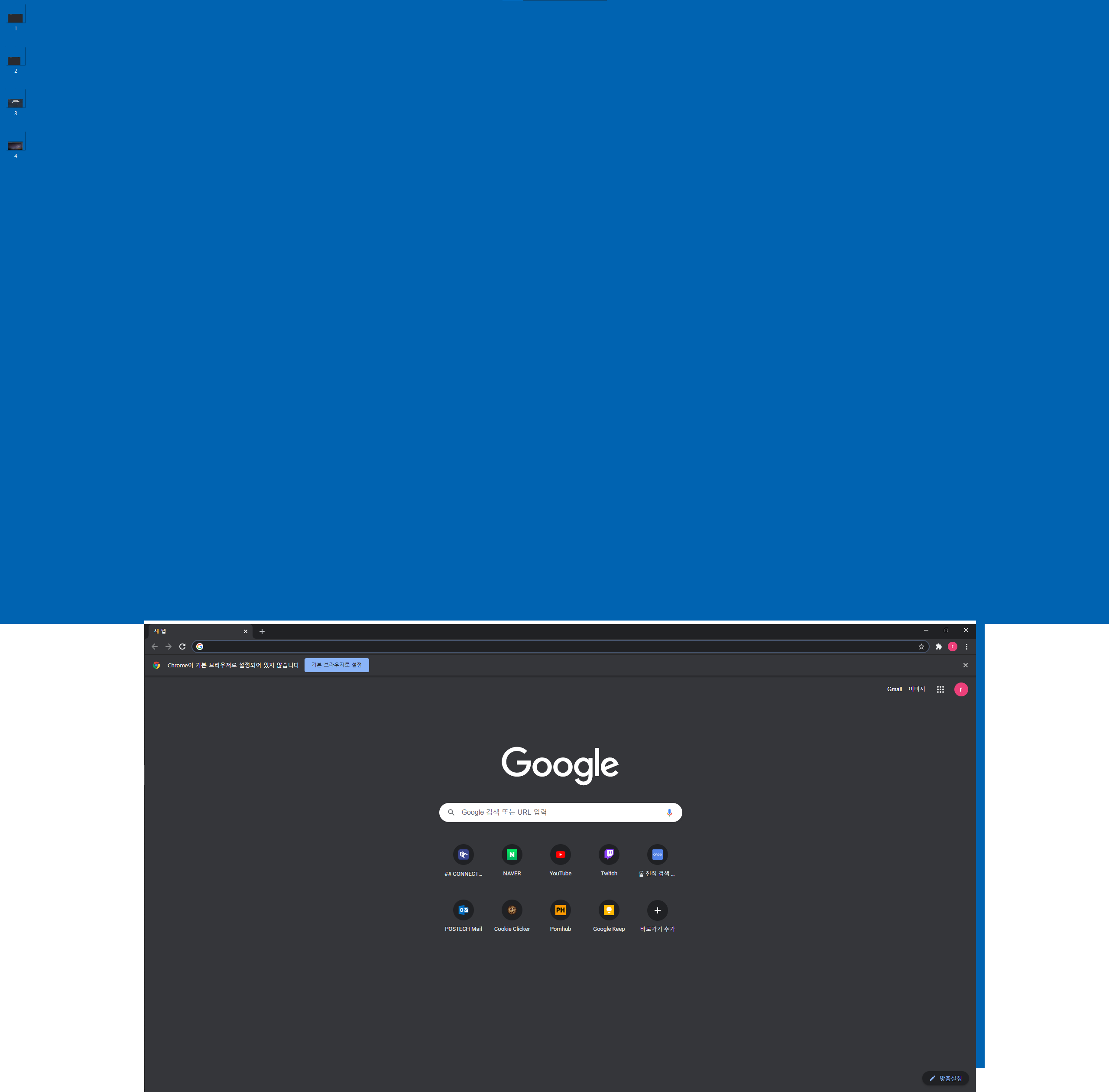Click the Chrome bookmark star icon
The height and width of the screenshot is (1092, 1109).
coord(921,646)
